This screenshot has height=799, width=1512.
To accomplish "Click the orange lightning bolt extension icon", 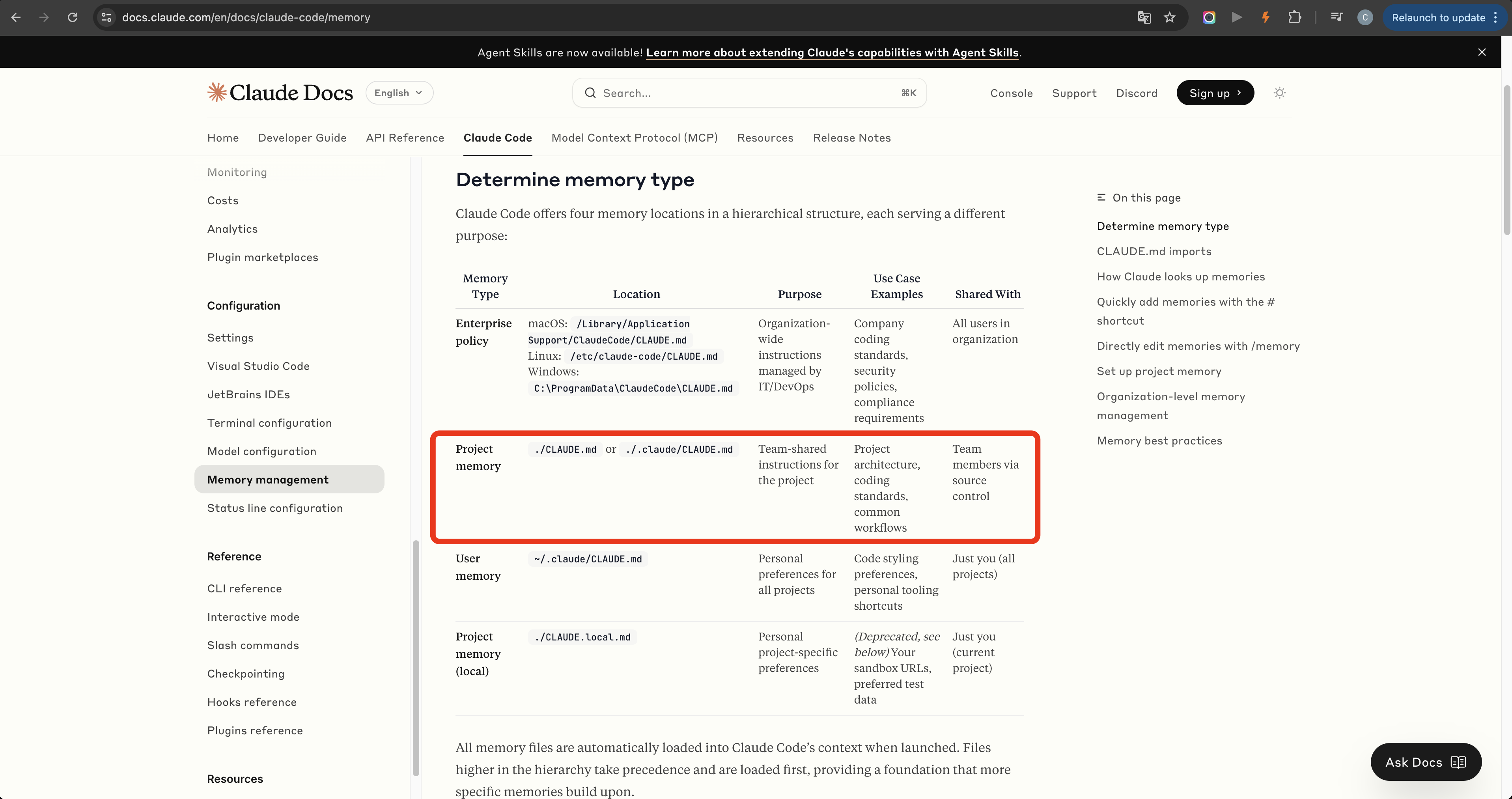I will 1266,18.
